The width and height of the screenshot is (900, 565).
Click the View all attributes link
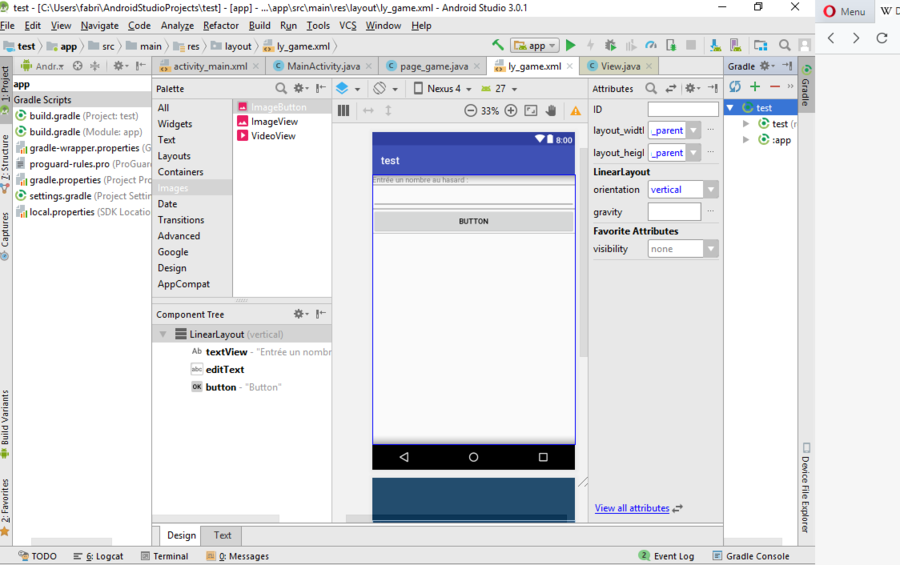tap(631, 508)
